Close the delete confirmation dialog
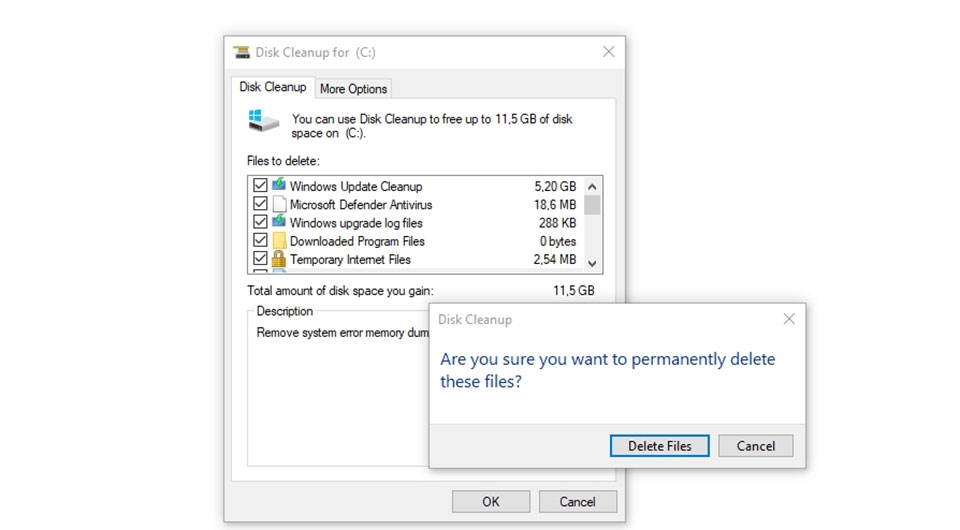The image size is (960, 530). (789, 319)
